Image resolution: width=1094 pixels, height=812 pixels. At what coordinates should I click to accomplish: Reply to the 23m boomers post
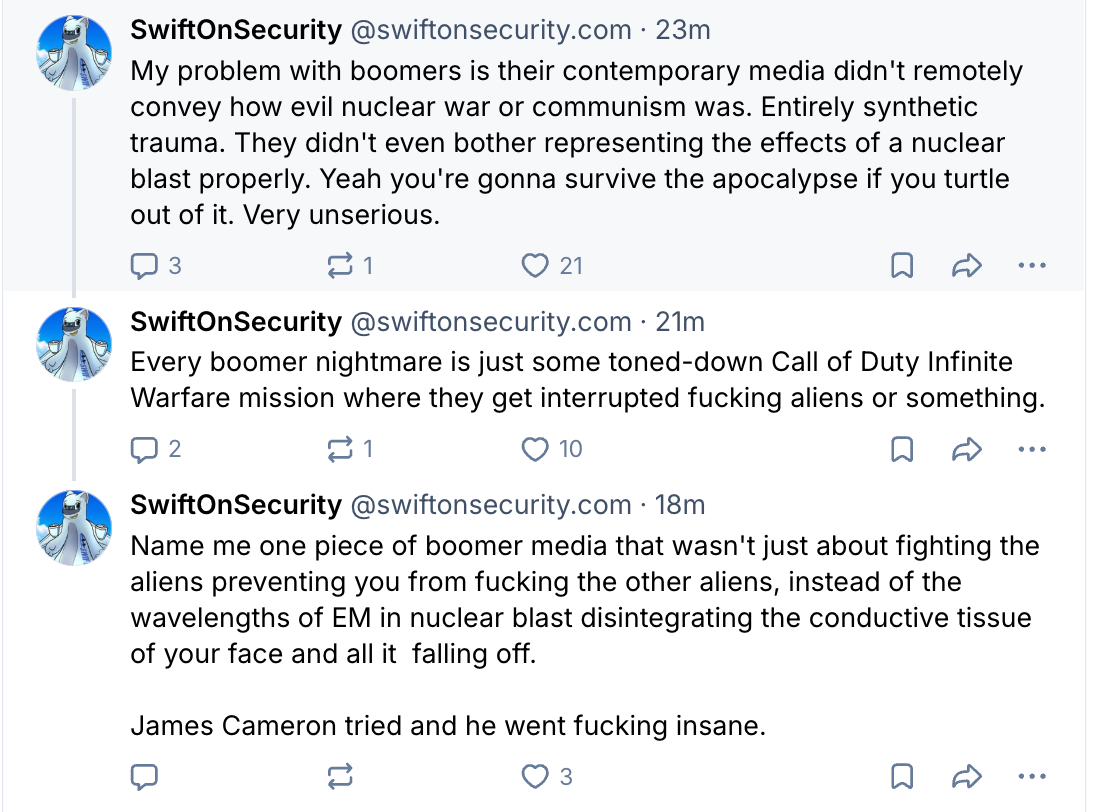click(146, 266)
